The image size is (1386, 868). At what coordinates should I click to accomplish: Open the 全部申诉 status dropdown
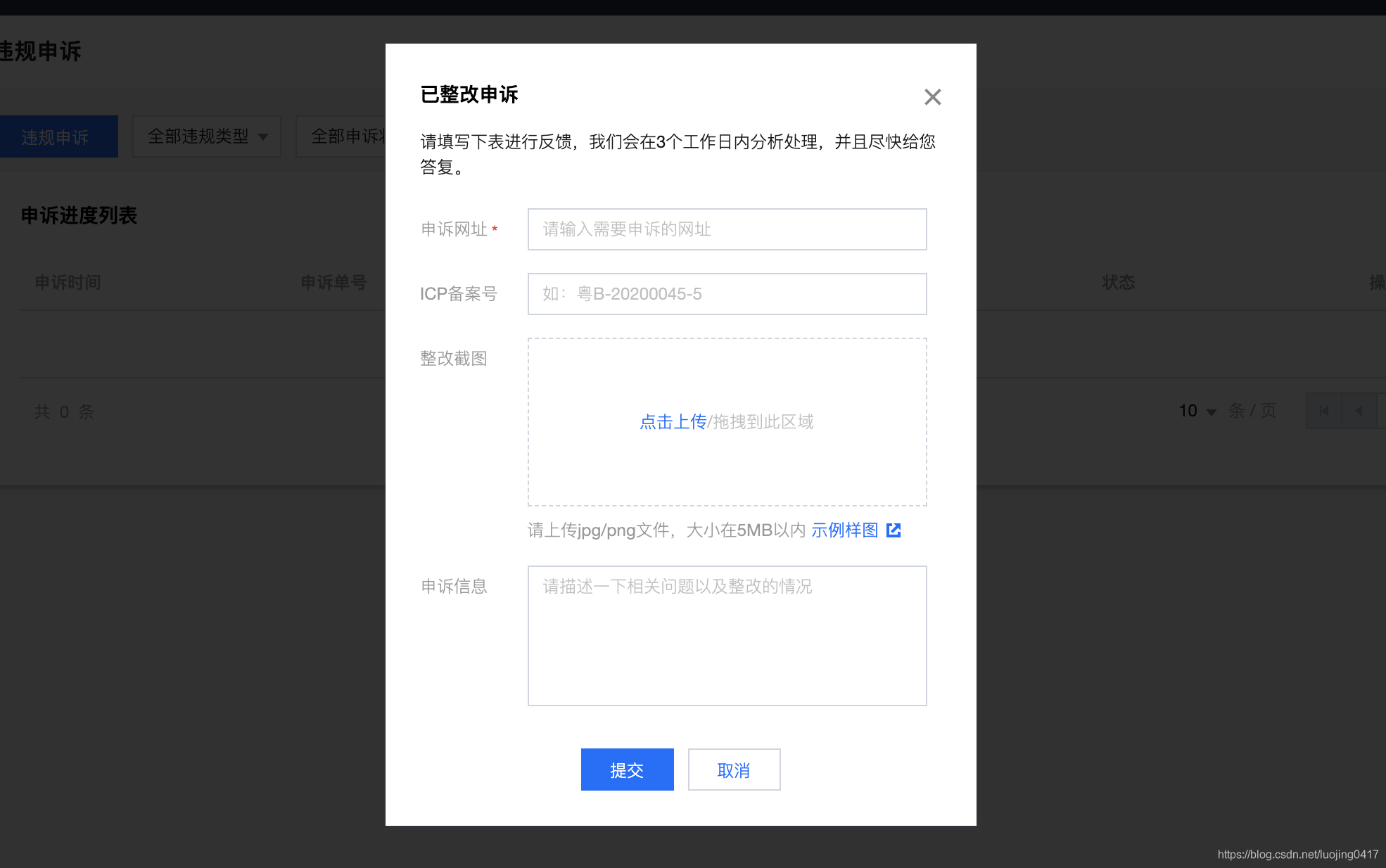(x=341, y=136)
